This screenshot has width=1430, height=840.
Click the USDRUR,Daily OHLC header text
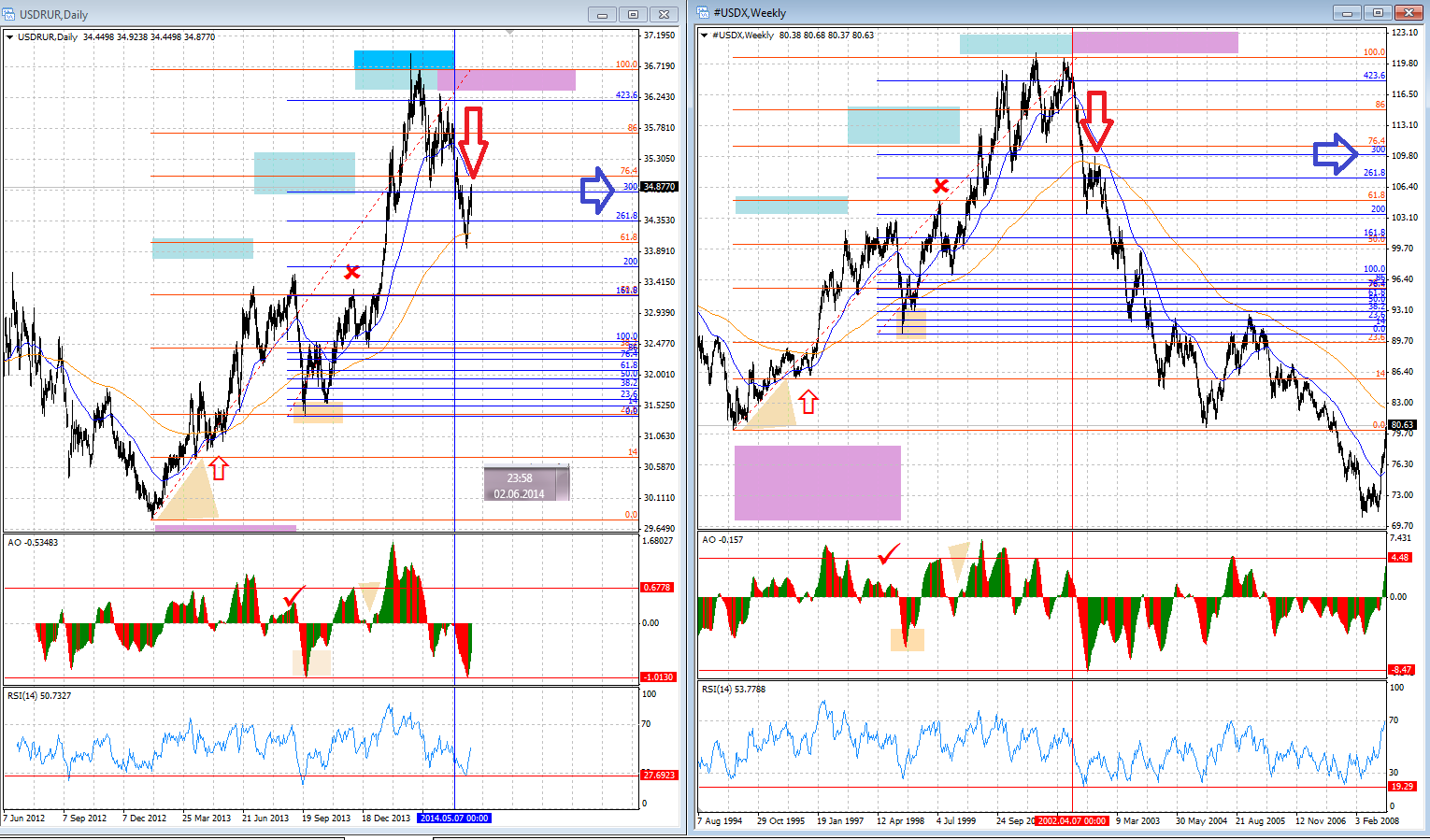[116, 37]
